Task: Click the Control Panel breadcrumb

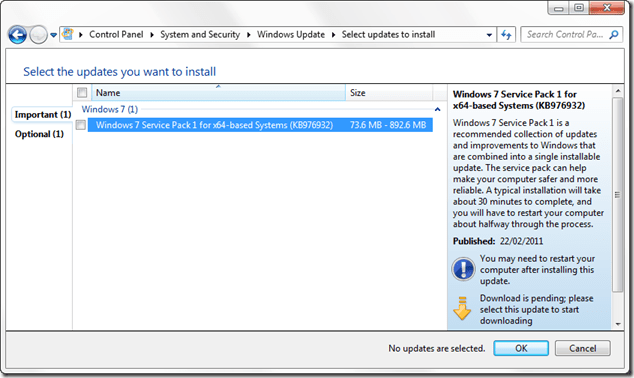Action: 116,35
